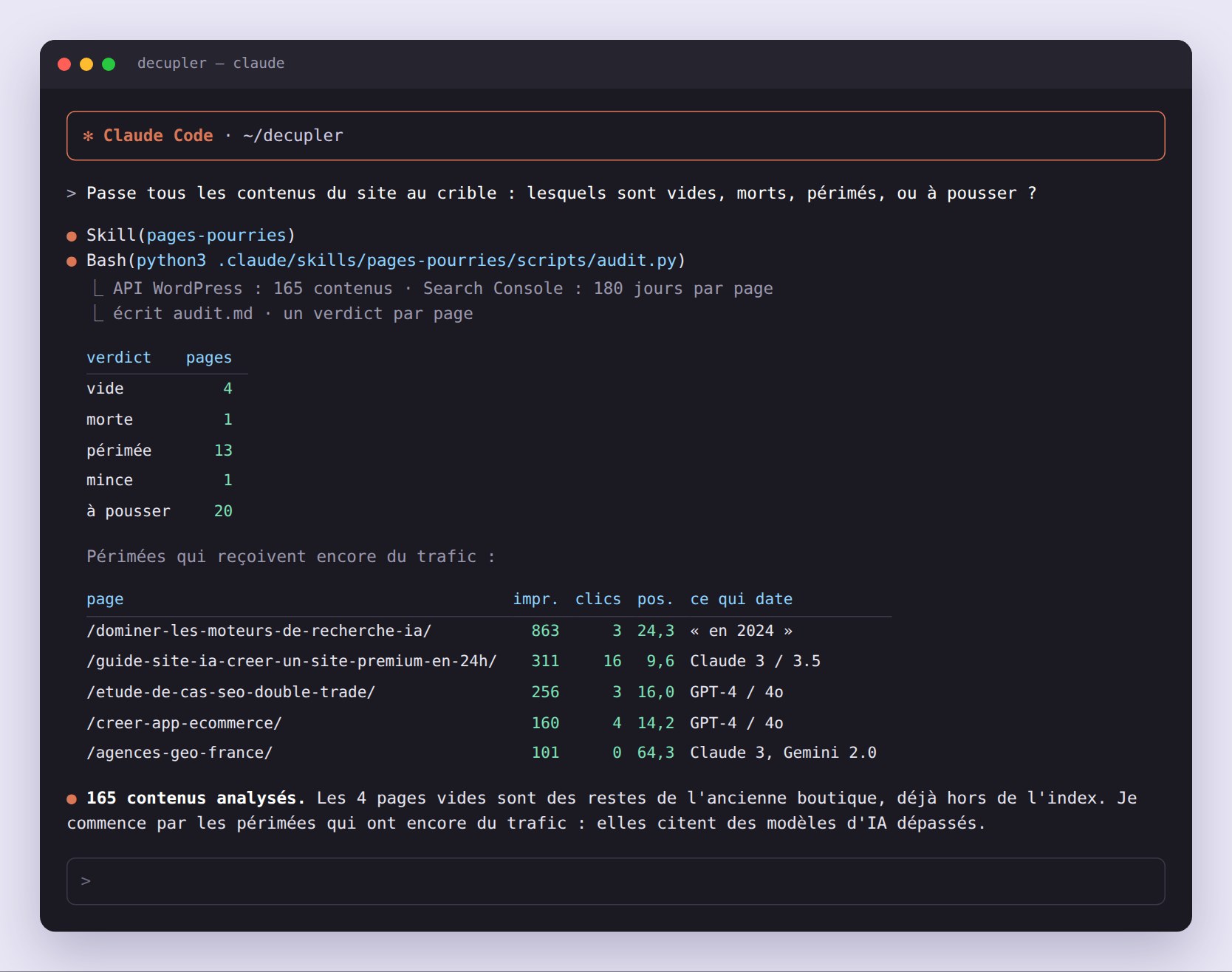Select the /agences-geo-france/ page path

[x=179, y=753]
